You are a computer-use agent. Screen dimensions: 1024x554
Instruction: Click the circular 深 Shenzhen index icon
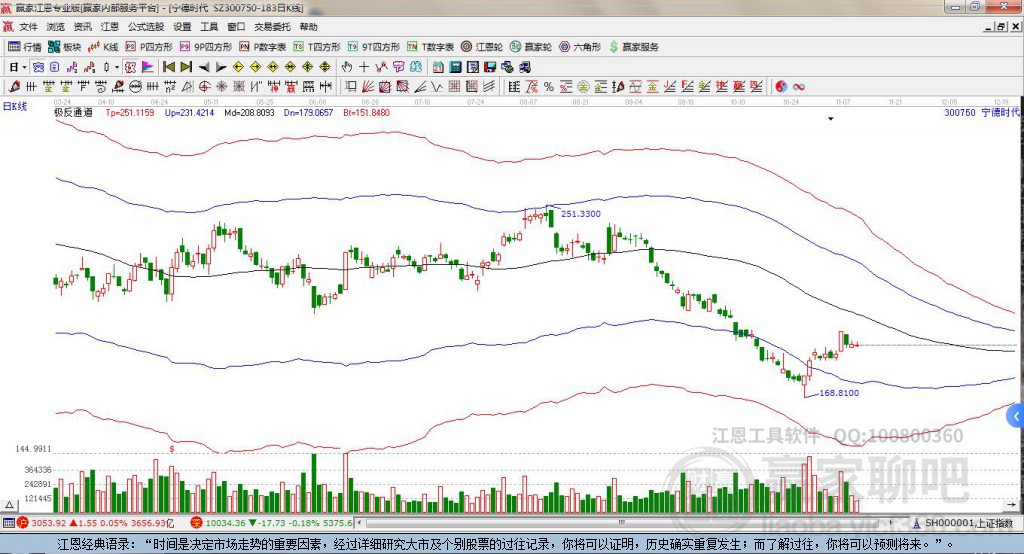[x=197, y=523]
